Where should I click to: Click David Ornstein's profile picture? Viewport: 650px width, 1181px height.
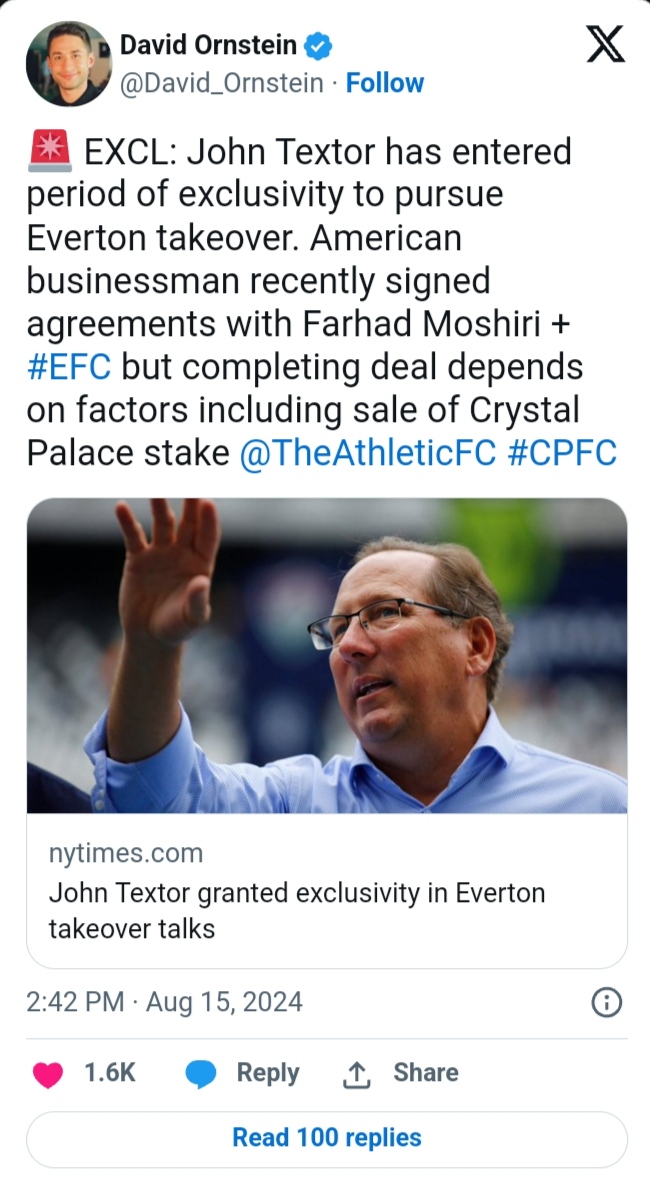tap(69, 64)
